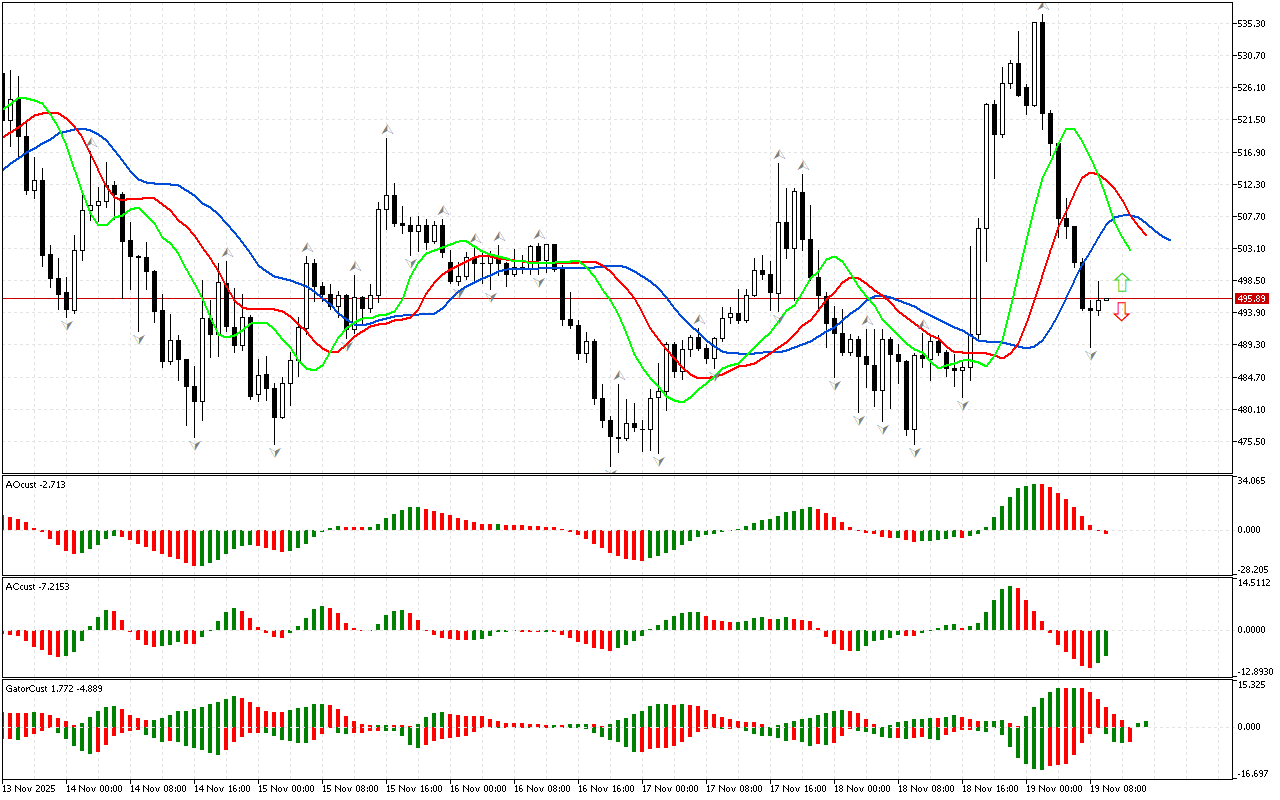Click the 13 Nov 2025 date label
The width and height of the screenshot is (1280, 800).
coord(30,788)
